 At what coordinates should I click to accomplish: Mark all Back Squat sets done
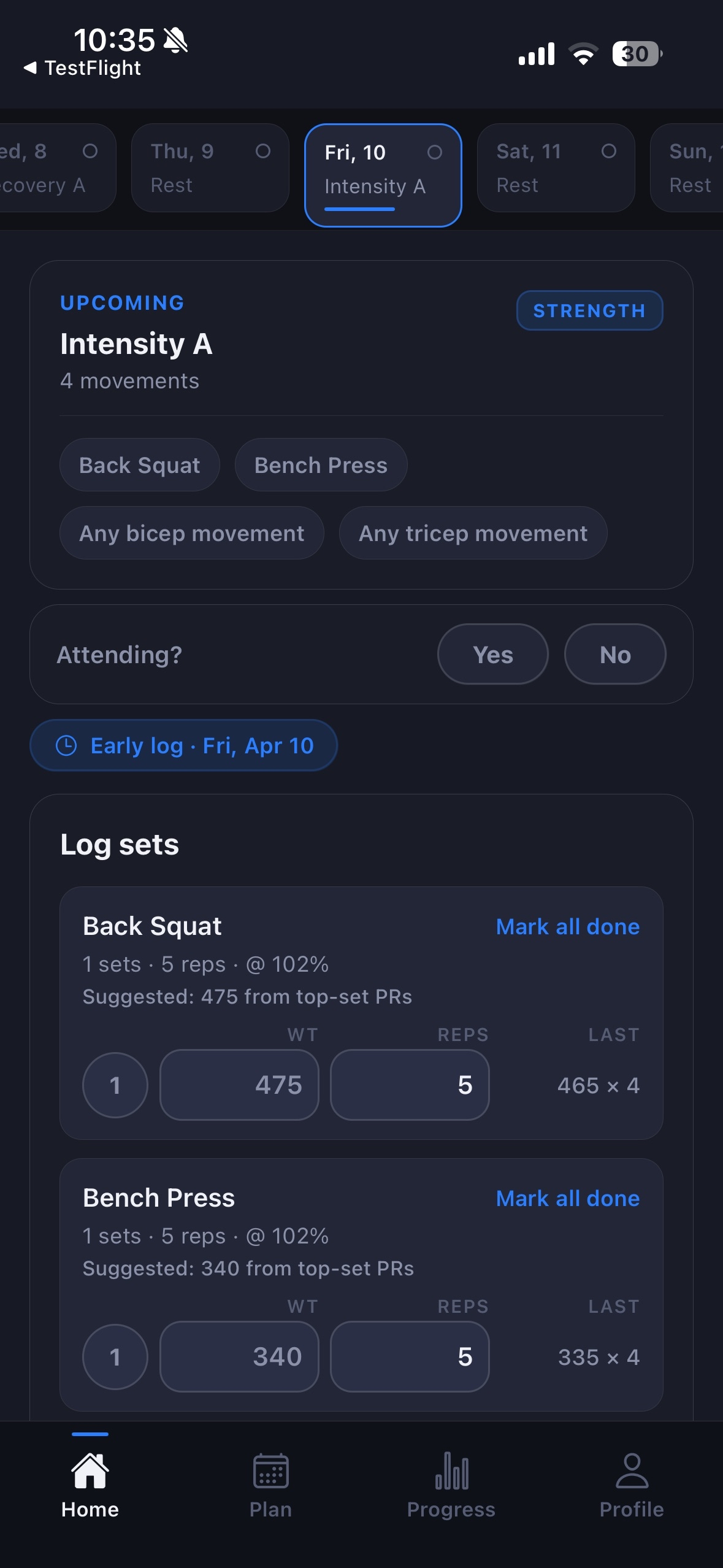click(x=567, y=926)
